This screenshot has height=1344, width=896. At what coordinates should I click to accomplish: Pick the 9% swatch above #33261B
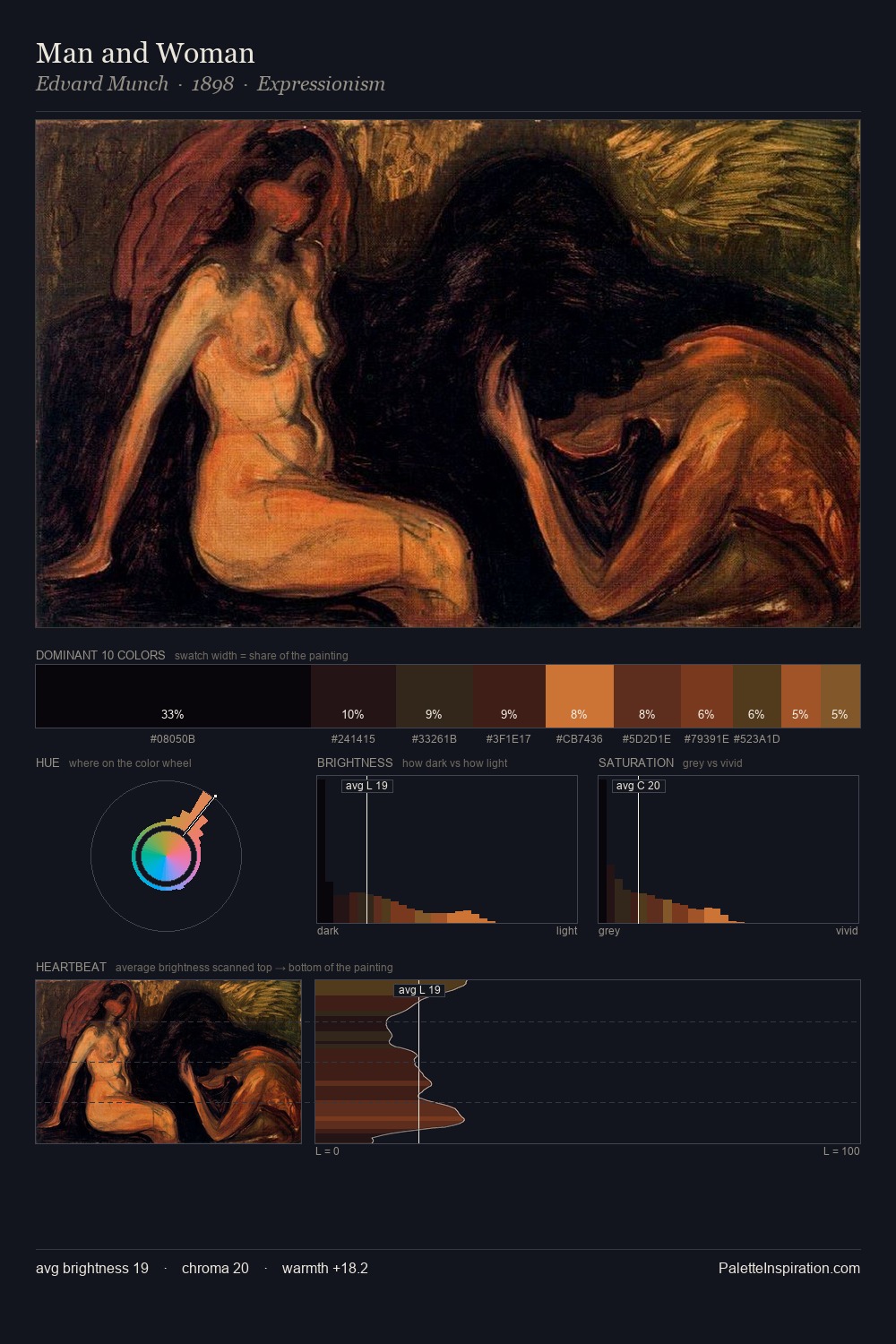point(434,696)
